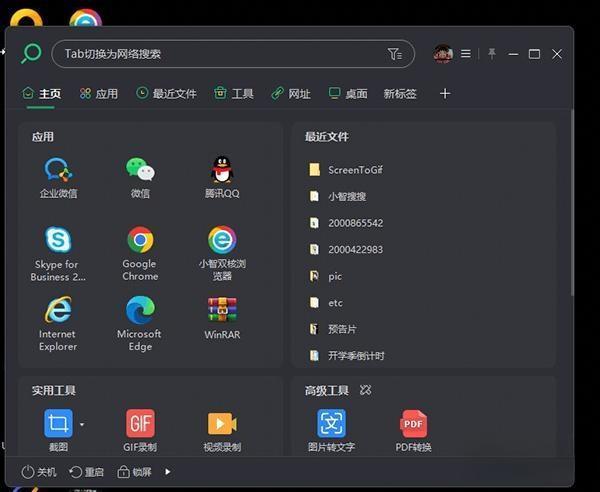Click the vertical scrollbar on right
The image size is (600, 492).
click(x=572, y=203)
